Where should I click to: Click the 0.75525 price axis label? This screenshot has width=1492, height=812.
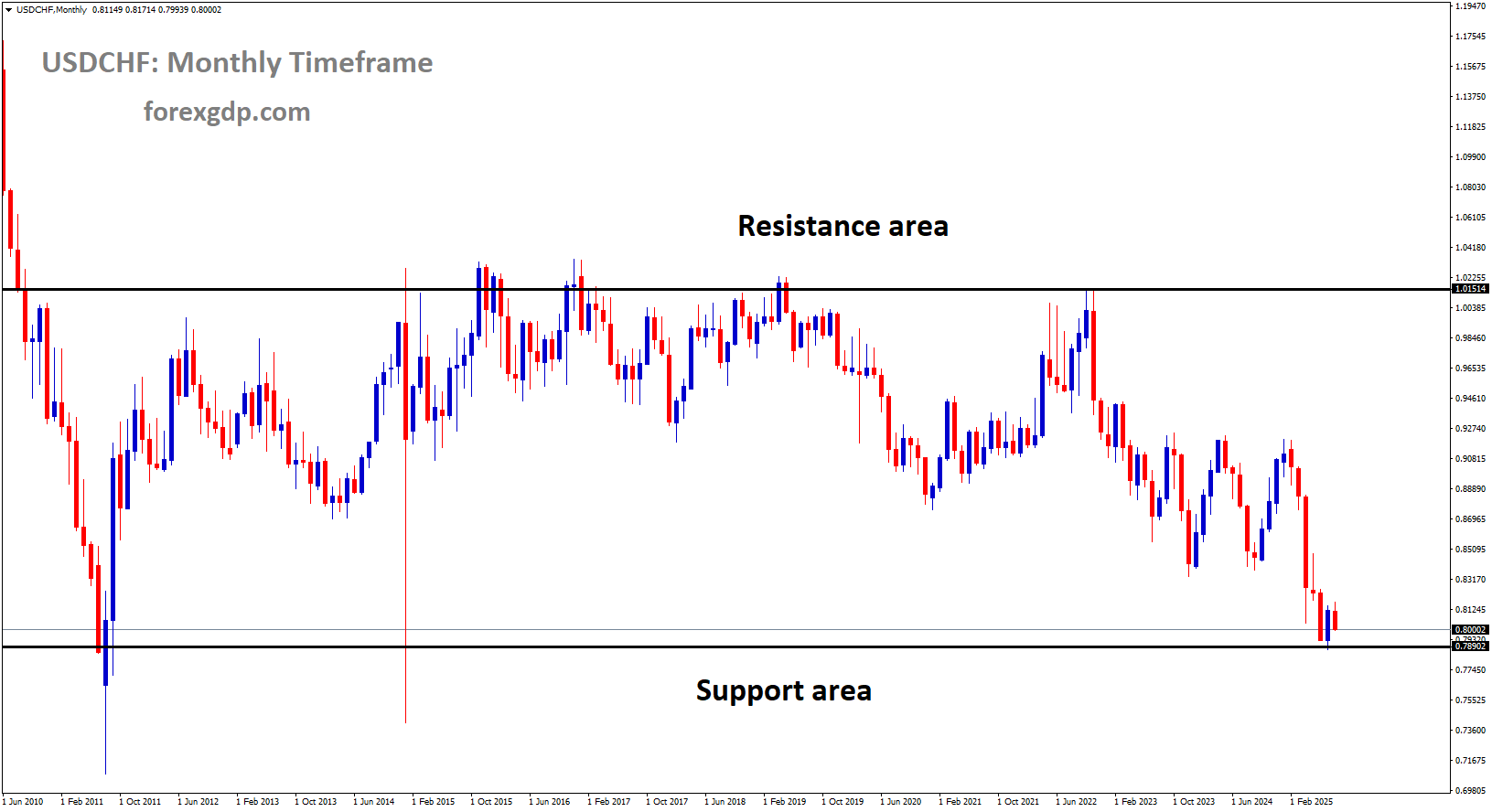click(x=1470, y=700)
